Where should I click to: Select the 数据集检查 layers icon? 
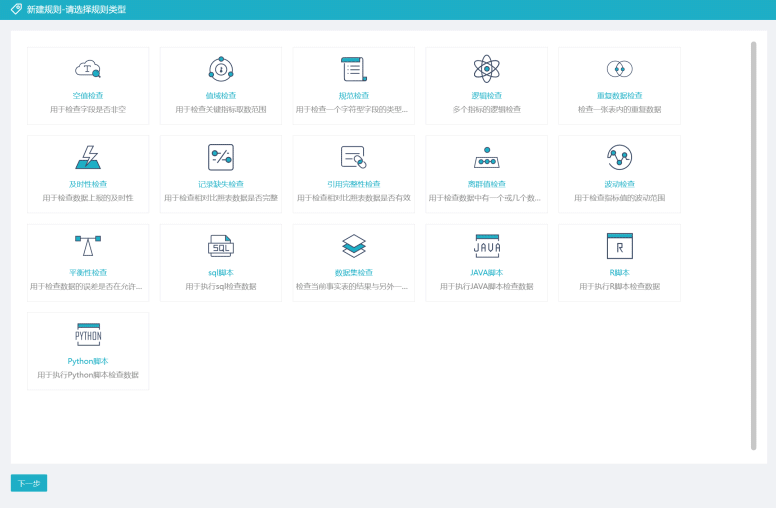pyautogui.click(x=353, y=245)
